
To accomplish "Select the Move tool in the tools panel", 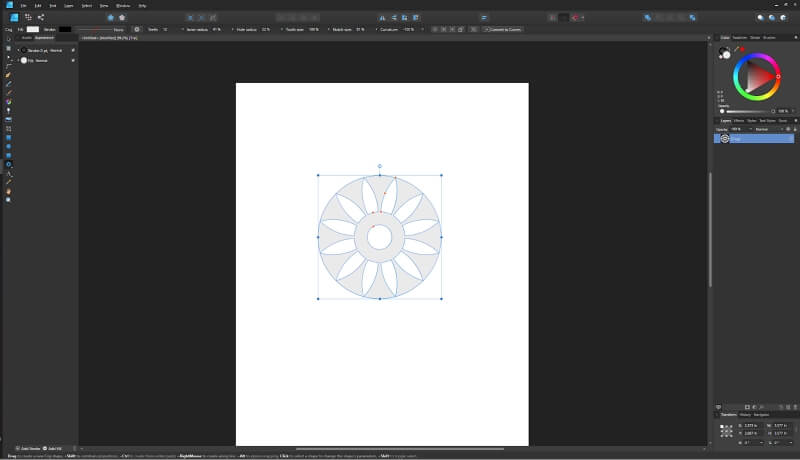I will [x=8, y=38].
